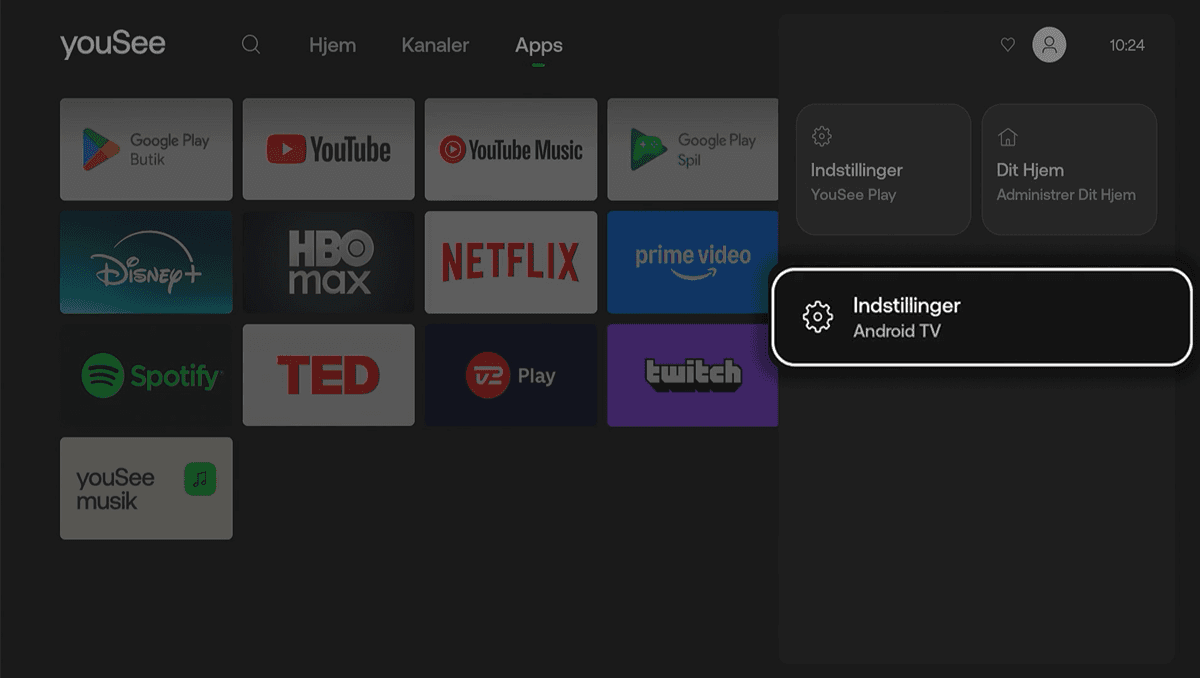Open the HBO Max app tile
Viewport: 1200px width, 678px height.
pos(328,262)
